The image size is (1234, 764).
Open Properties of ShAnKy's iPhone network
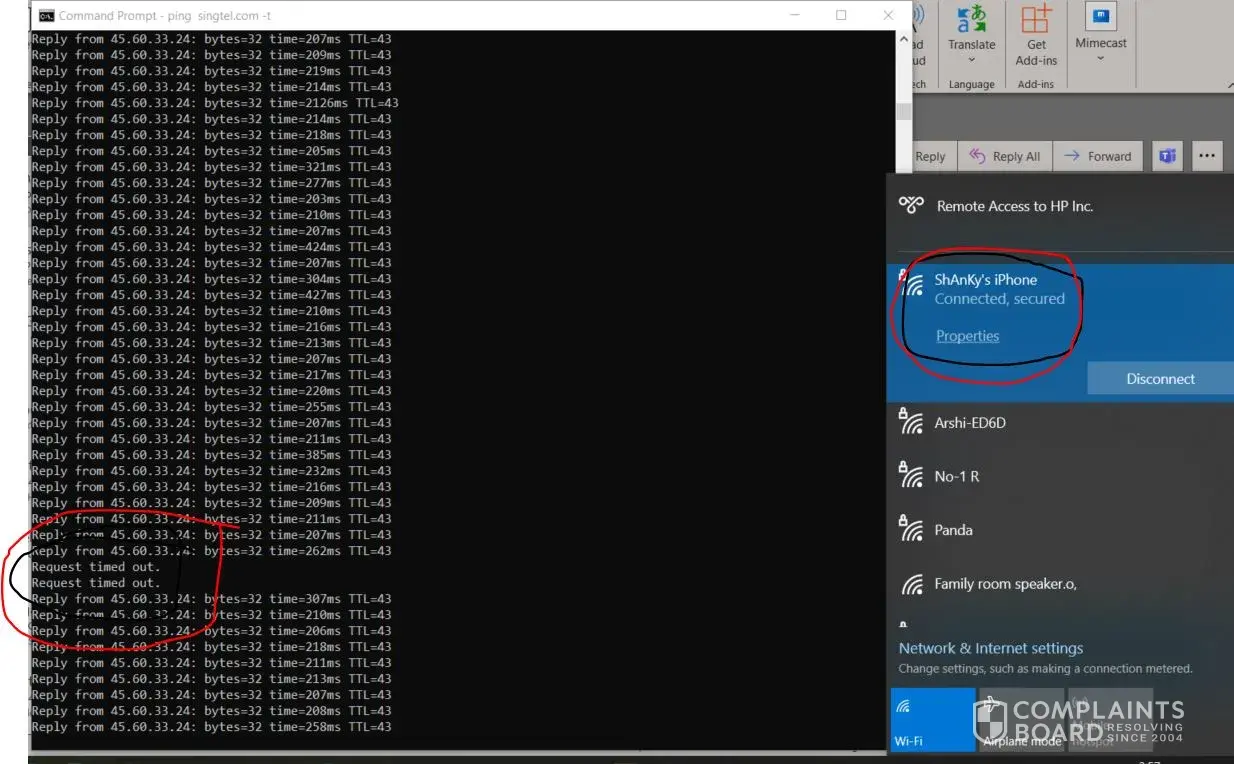point(967,336)
